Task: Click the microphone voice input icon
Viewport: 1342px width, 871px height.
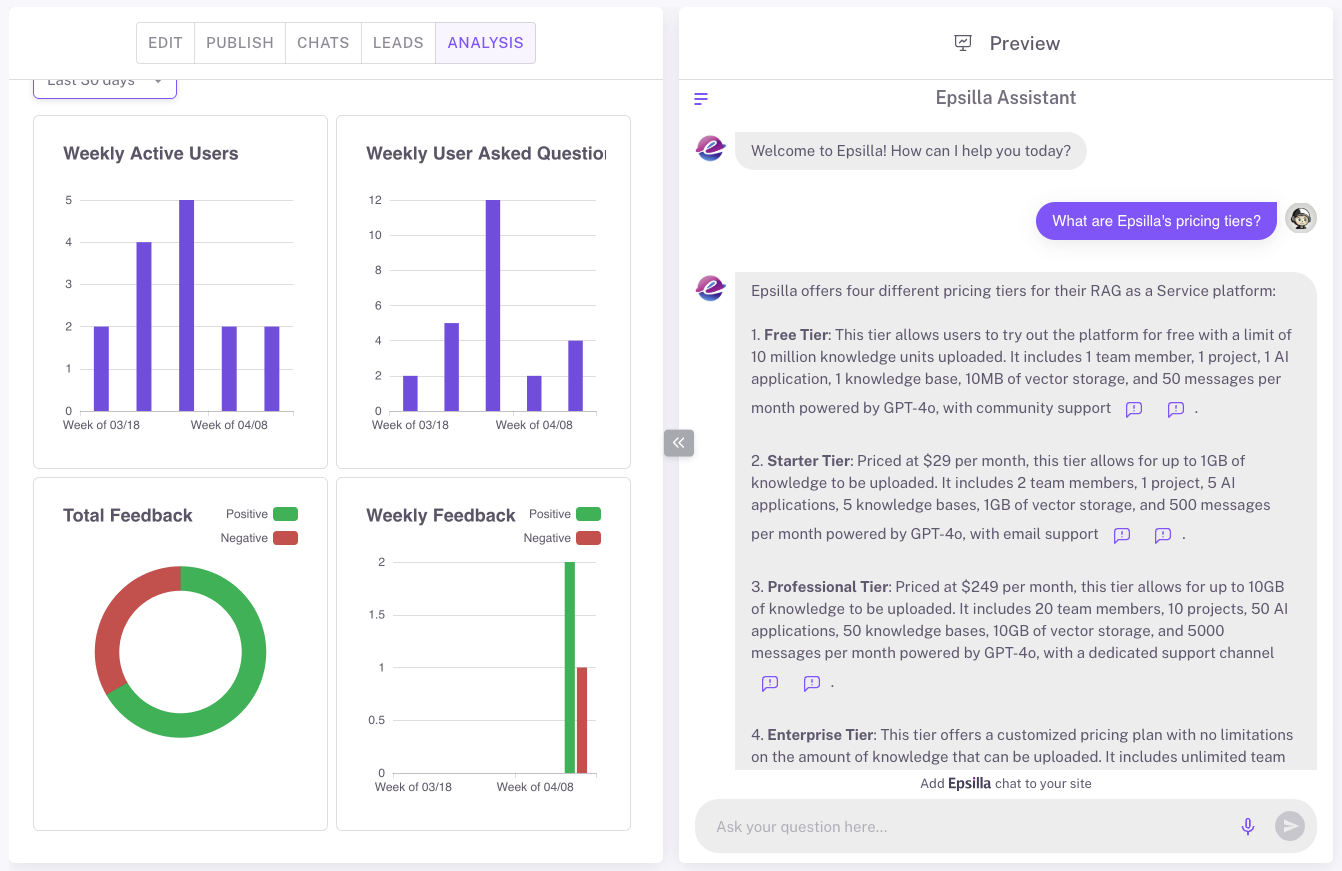Action: tap(1247, 826)
